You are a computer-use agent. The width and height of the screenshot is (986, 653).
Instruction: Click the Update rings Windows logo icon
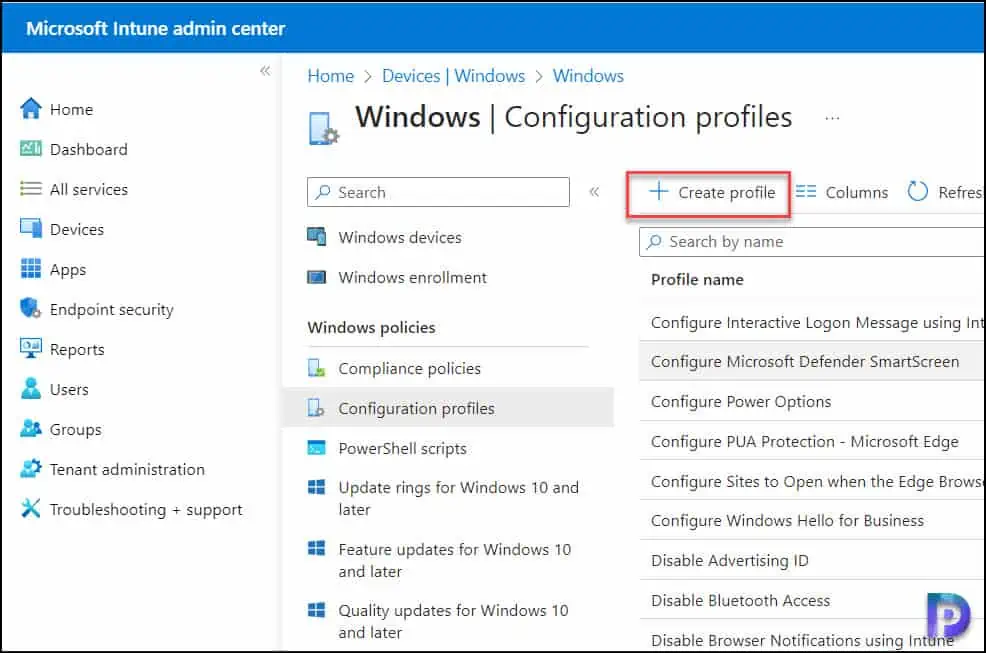pyautogui.click(x=316, y=487)
